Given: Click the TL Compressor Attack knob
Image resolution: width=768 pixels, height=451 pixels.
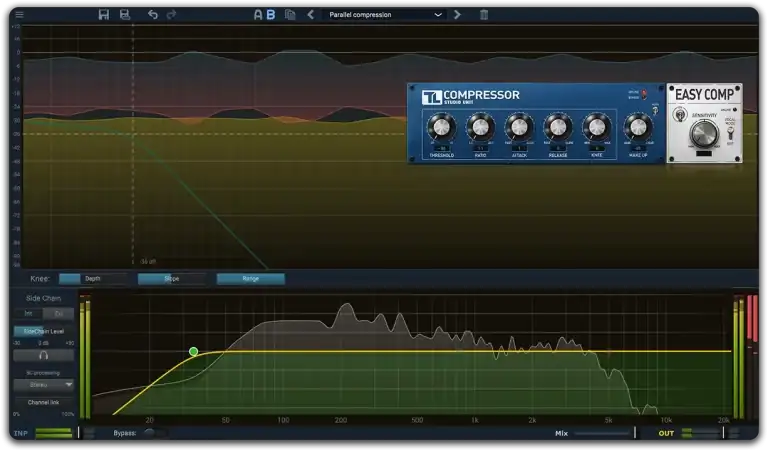Looking at the screenshot, I should [x=519, y=127].
